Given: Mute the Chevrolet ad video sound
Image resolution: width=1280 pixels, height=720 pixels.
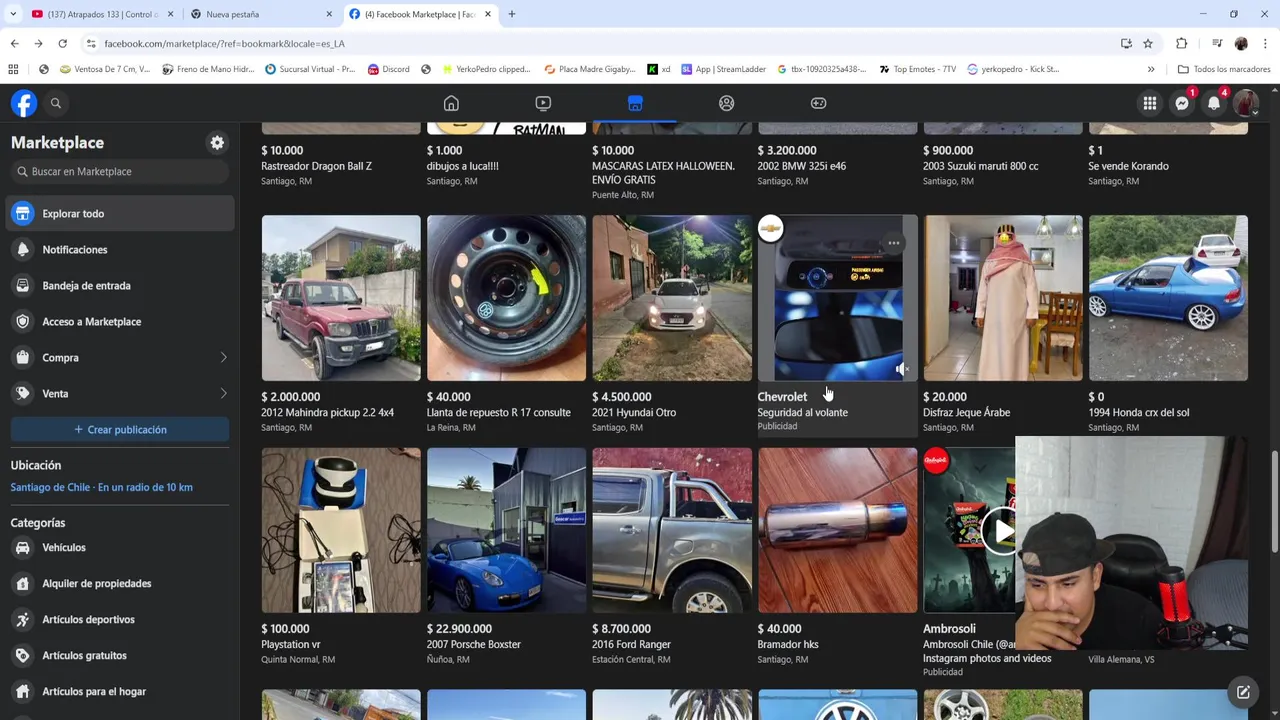Looking at the screenshot, I should click(901, 369).
